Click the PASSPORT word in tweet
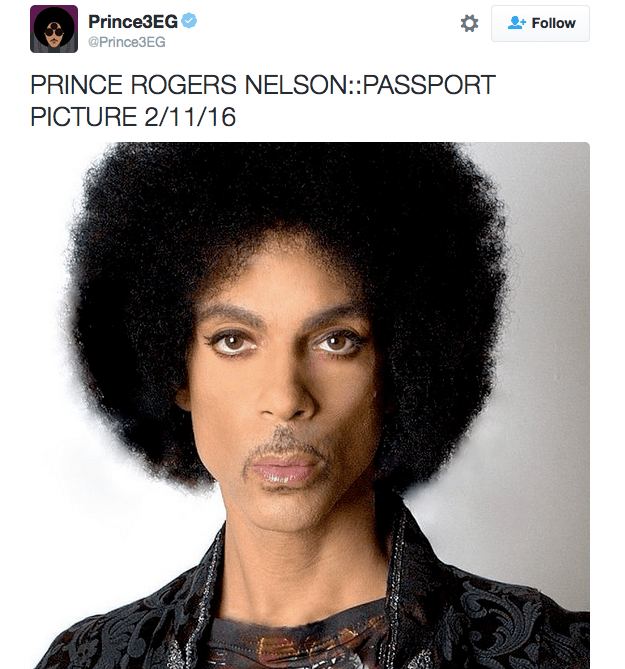 (x=429, y=84)
